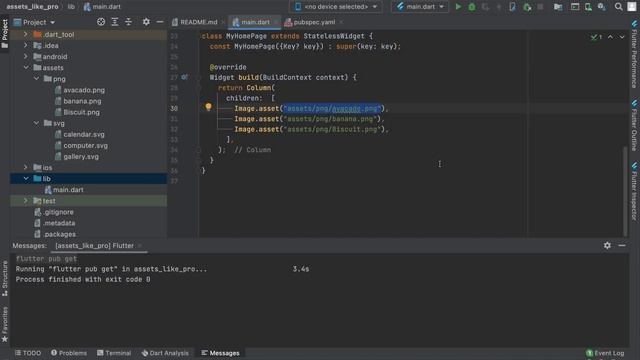This screenshot has height=360, width=640.
Task: Toggle the Project side tool button
Action: tap(4, 33)
